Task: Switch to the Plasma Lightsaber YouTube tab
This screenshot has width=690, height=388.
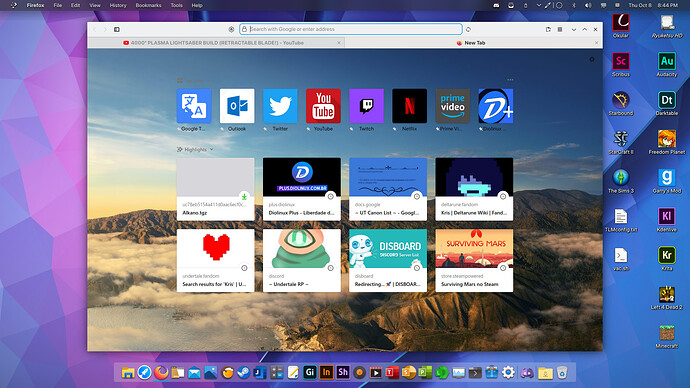Action: point(216,43)
